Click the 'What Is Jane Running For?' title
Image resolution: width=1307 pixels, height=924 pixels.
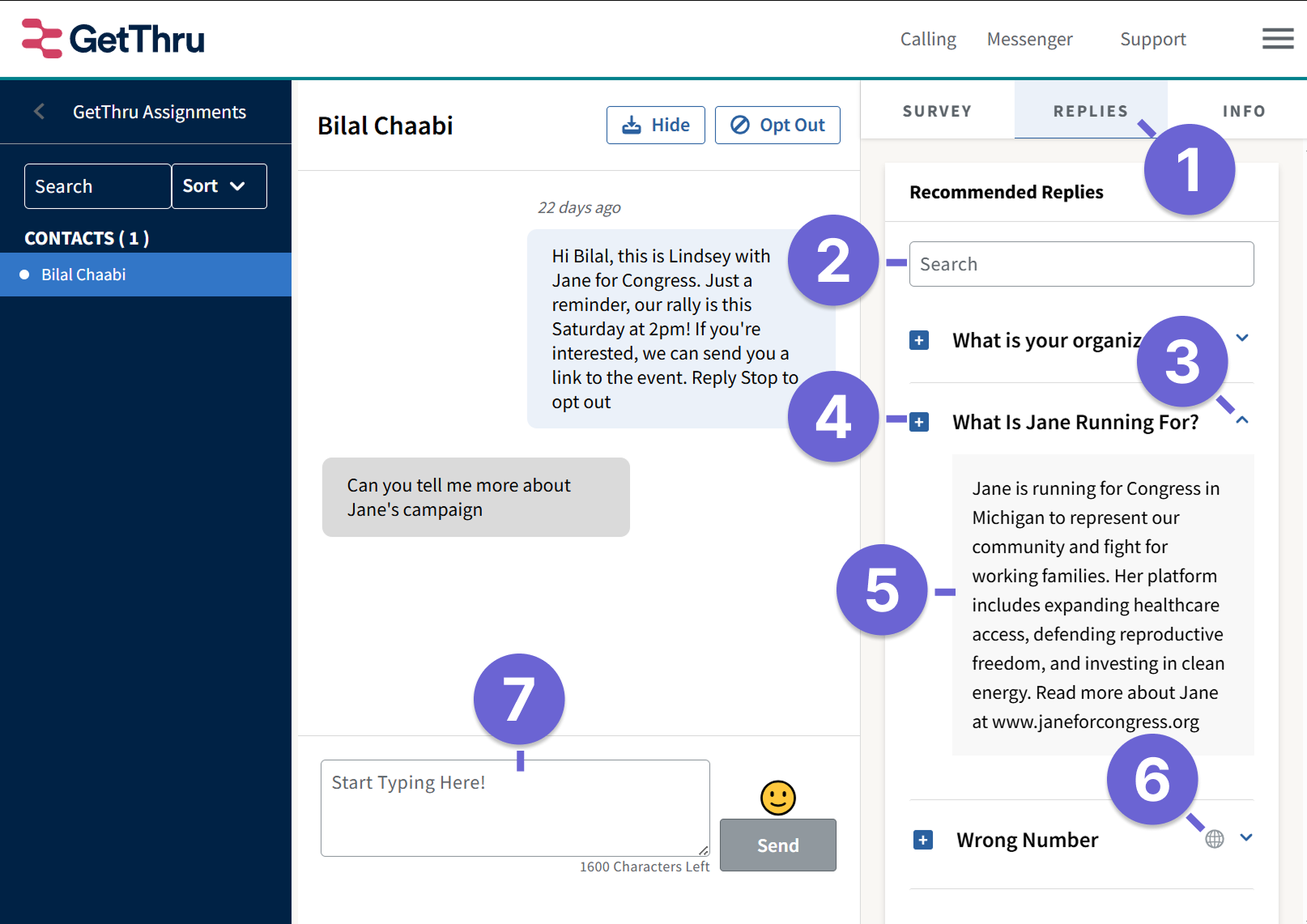click(x=1075, y=422)
